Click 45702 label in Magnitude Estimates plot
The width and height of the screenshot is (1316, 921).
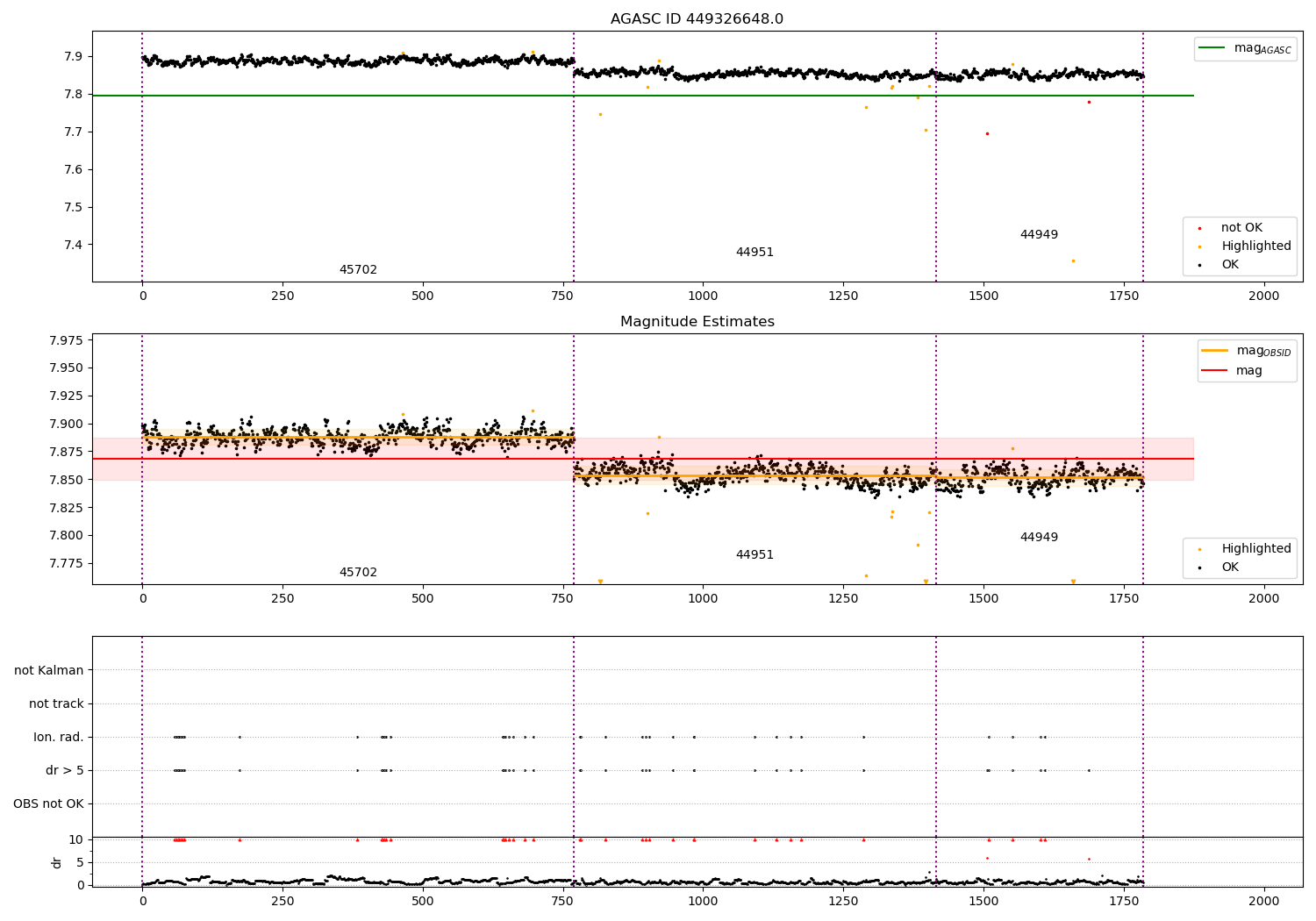[358, 573]
